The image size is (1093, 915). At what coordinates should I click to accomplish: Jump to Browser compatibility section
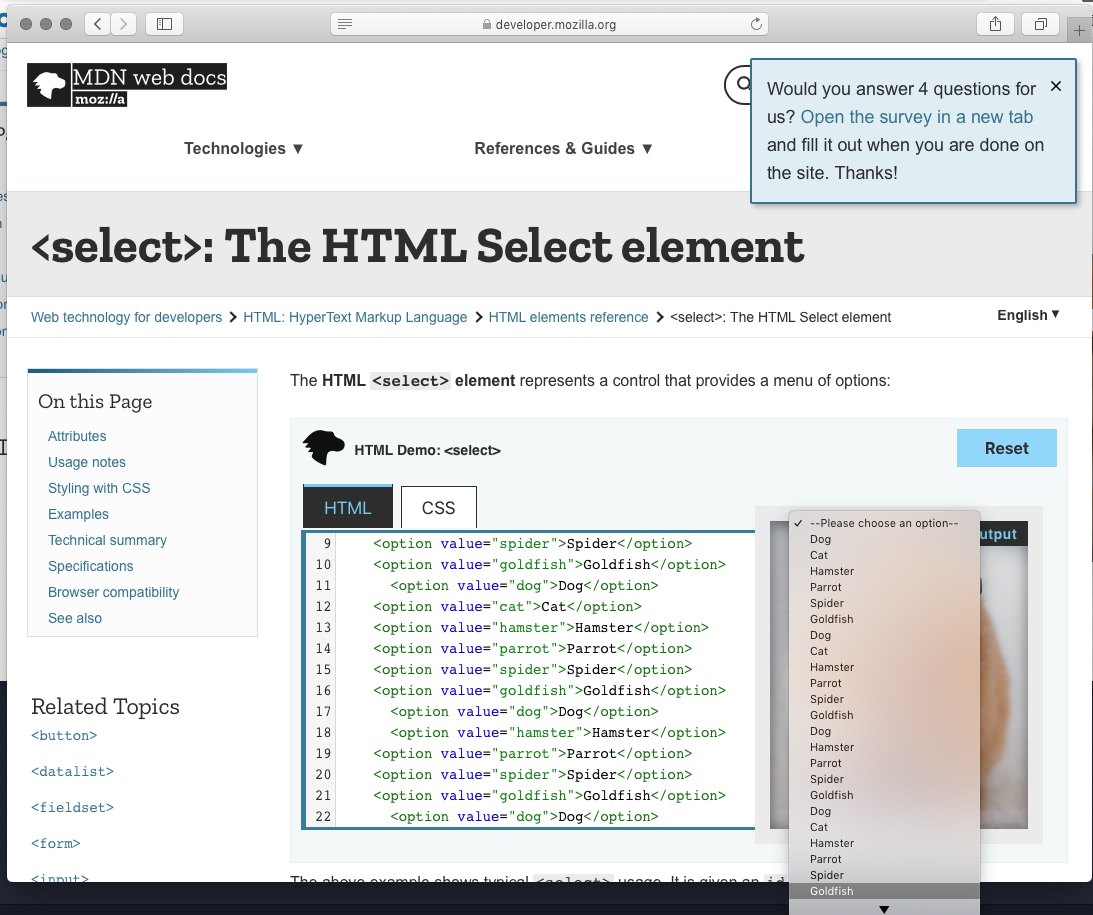(x=114, y=592)
